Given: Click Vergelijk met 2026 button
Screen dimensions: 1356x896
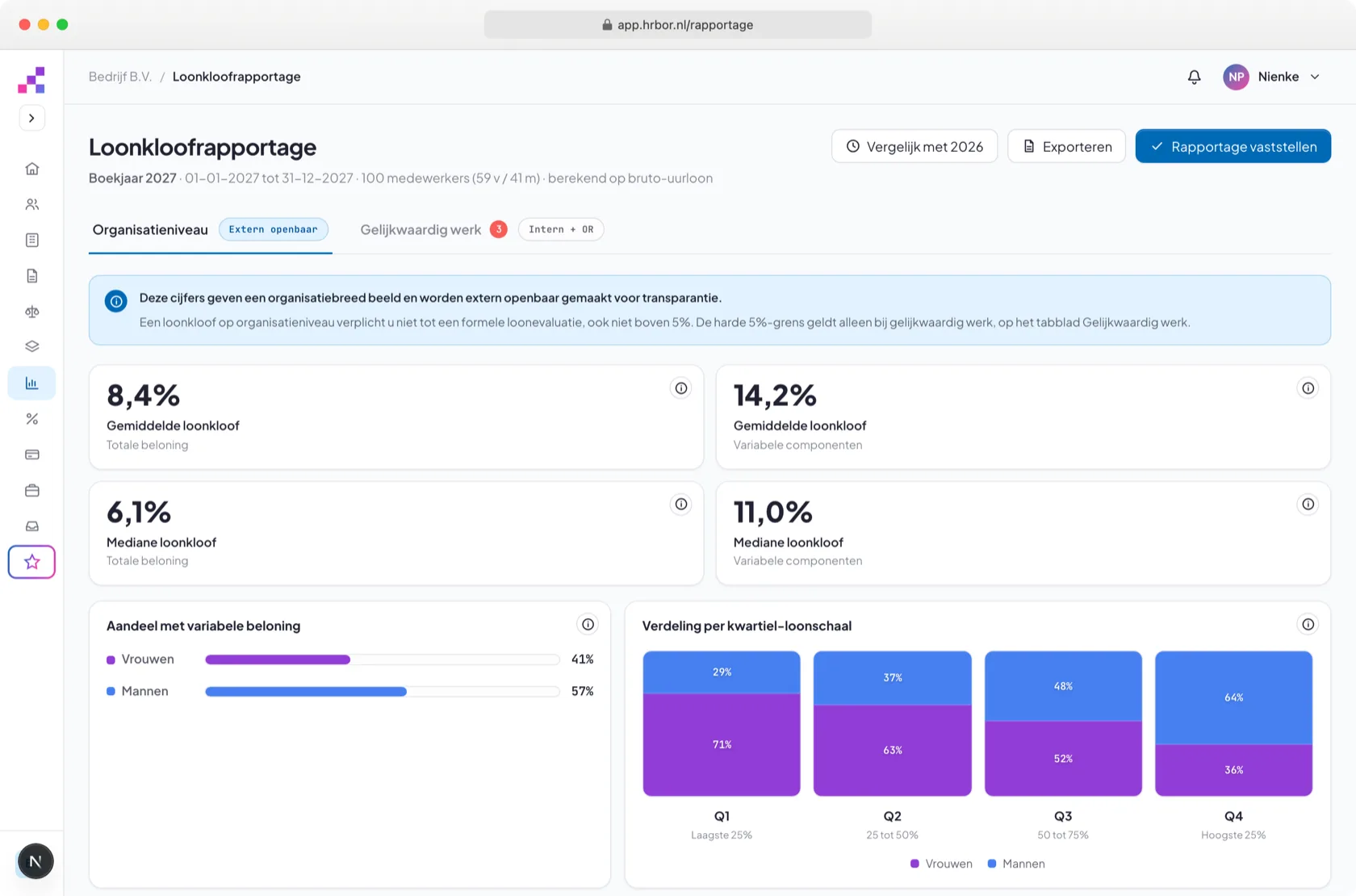Looking at the screenshot, I should pos(914,146).
